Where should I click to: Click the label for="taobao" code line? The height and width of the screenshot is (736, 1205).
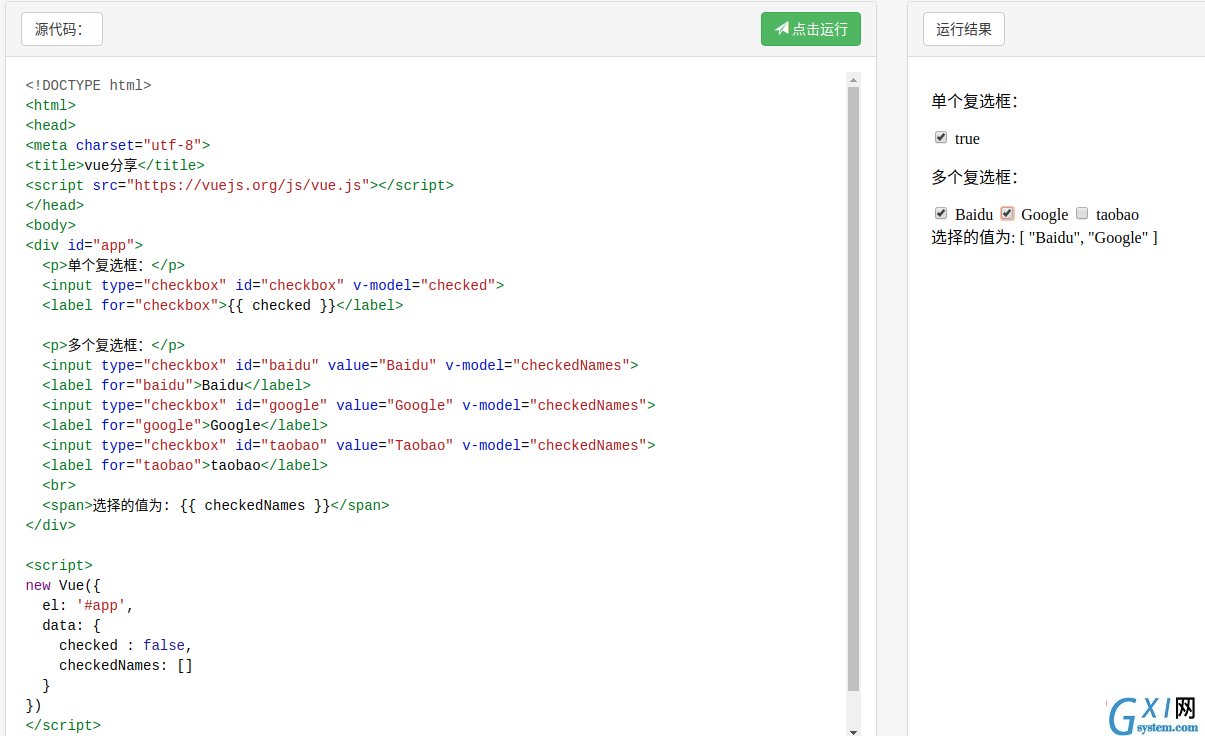coord(185,465)
